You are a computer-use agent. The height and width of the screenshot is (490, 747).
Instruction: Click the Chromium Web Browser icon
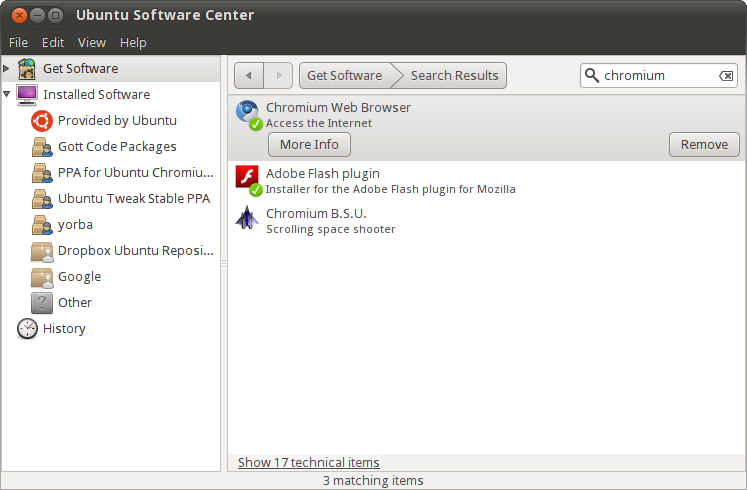[247, 113]
